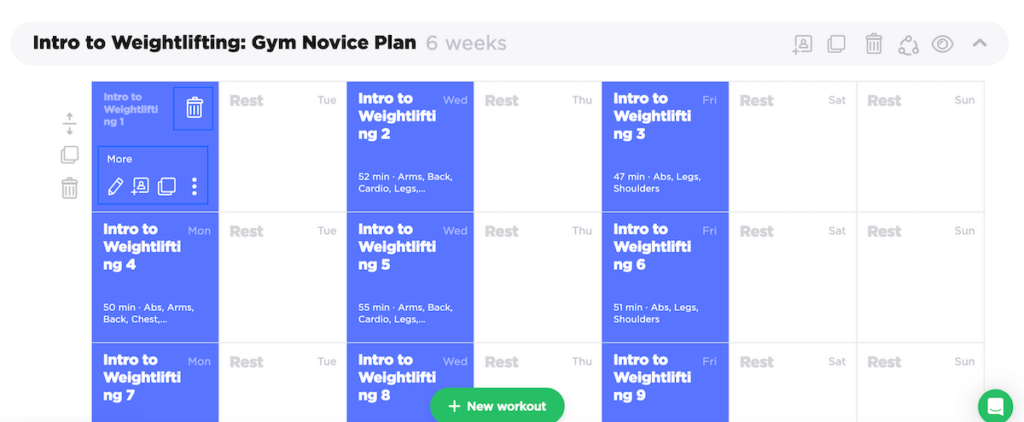This screenshot has width=1024, height=422.
Task: Open the Intro to Weightlifting 2 workout
Action: coord(410,146)
